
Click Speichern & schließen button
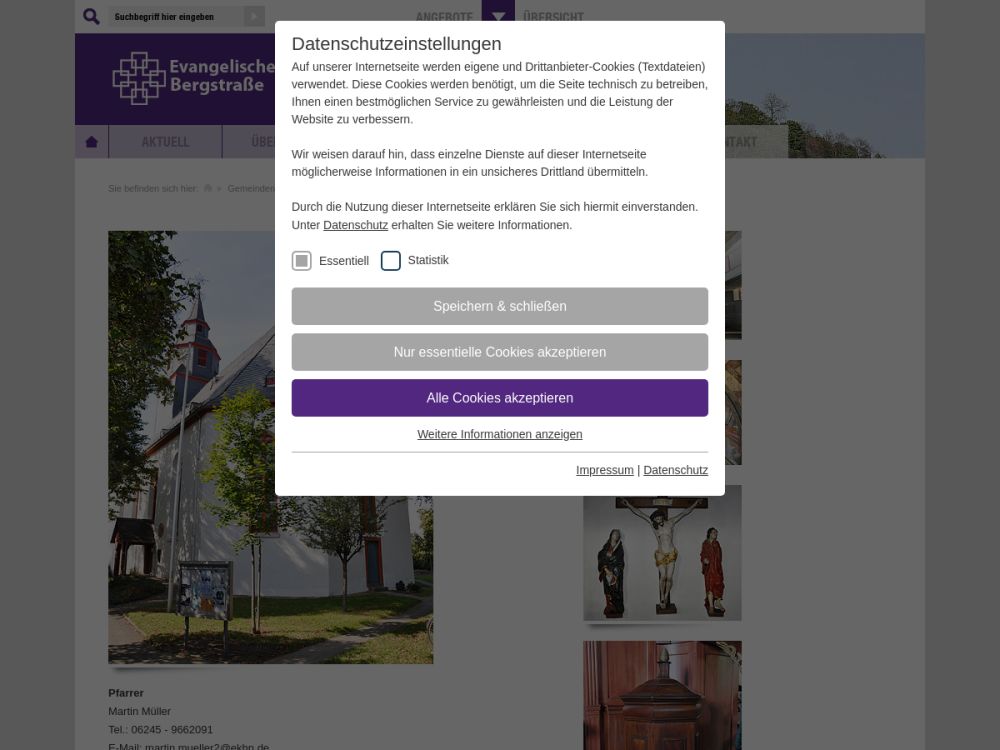tap(499, 306)
